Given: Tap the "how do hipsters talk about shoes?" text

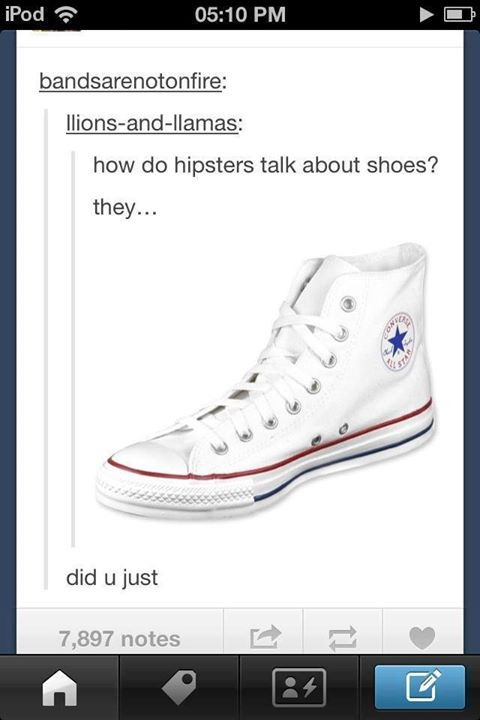Looking at the screenshot, I should (x=265, y=165).
